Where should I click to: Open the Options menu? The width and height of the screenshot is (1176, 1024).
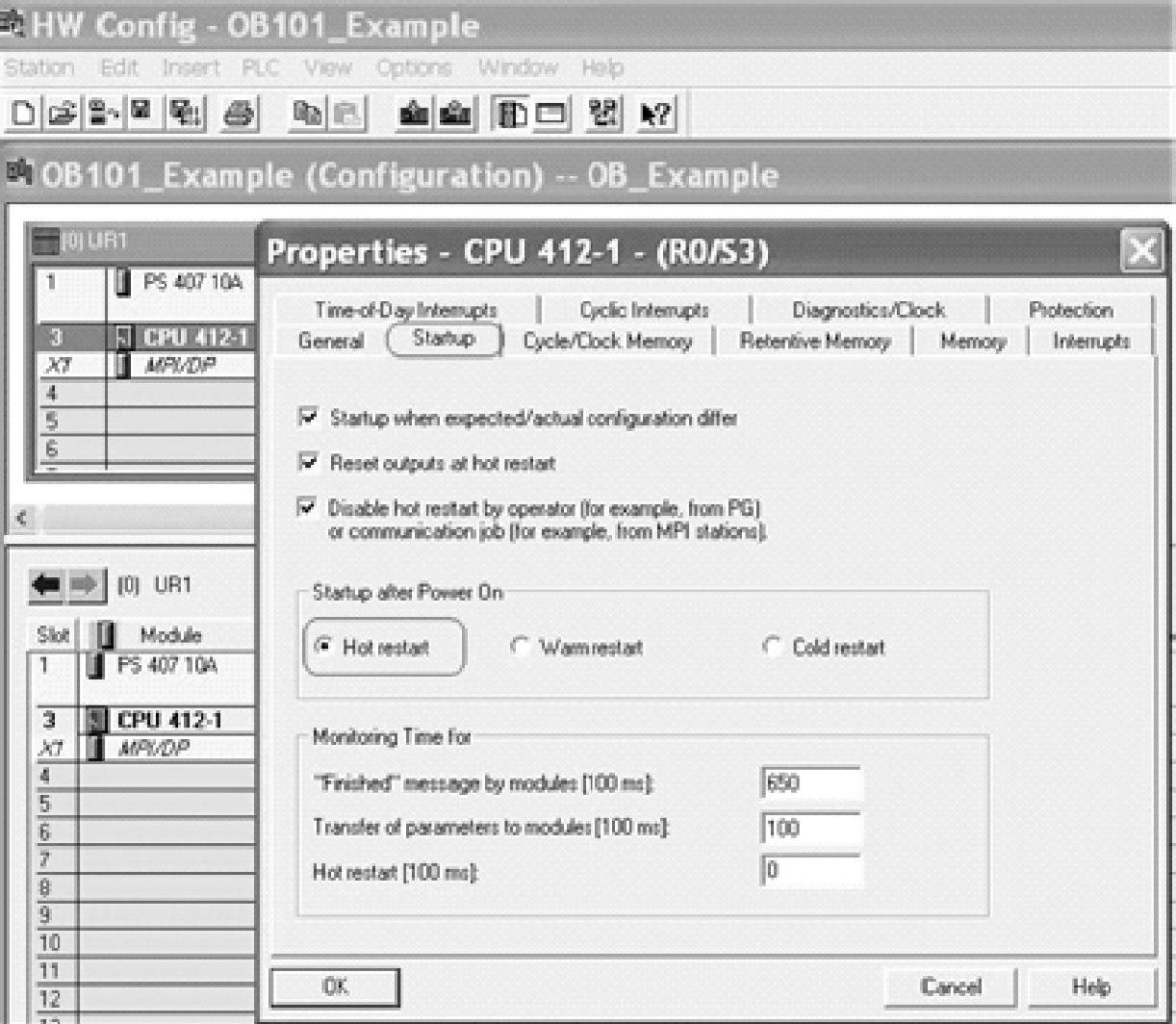pyautogui.click(x=414, y=67)
